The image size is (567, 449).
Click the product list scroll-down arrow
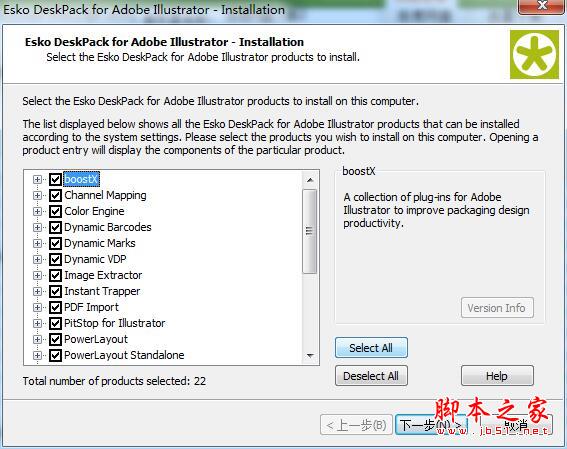(x=310, y=356)
